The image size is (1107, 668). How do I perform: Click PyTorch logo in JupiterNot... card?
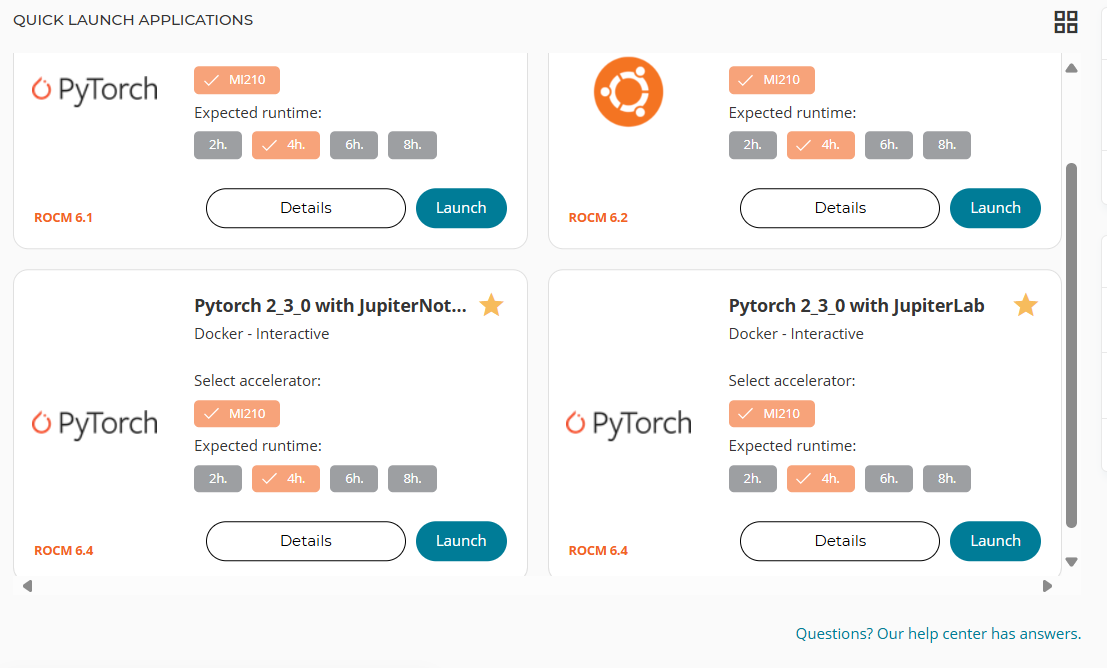tap(95, 423)
